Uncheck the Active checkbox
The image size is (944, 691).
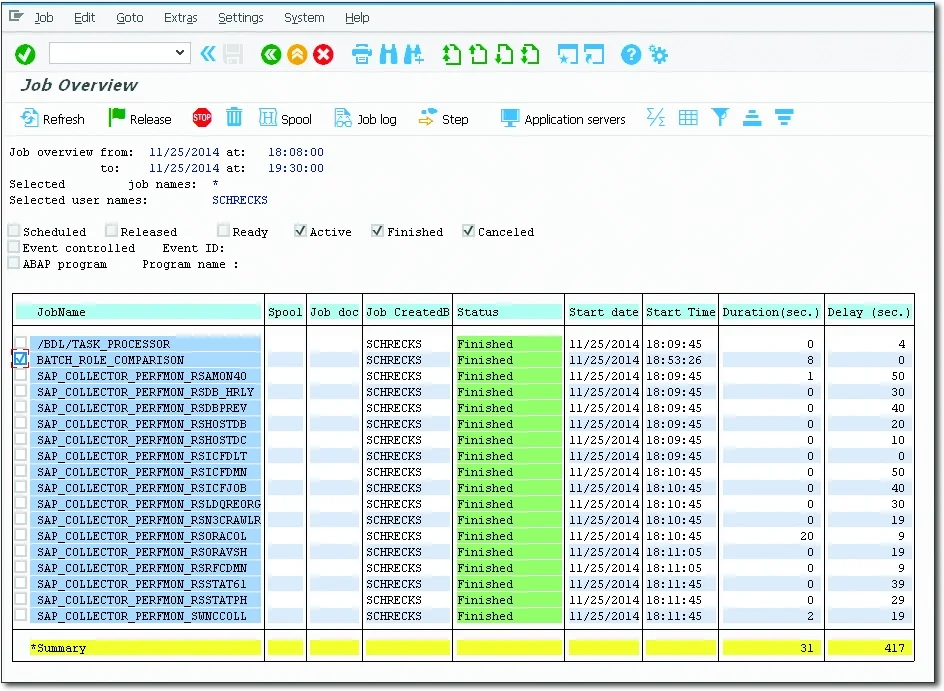[300, 231]
